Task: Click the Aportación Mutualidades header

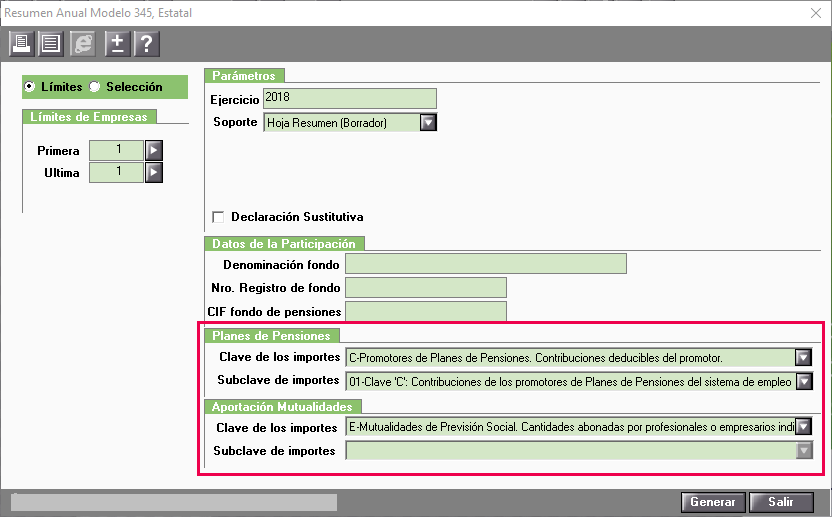Action: (282, 407)
